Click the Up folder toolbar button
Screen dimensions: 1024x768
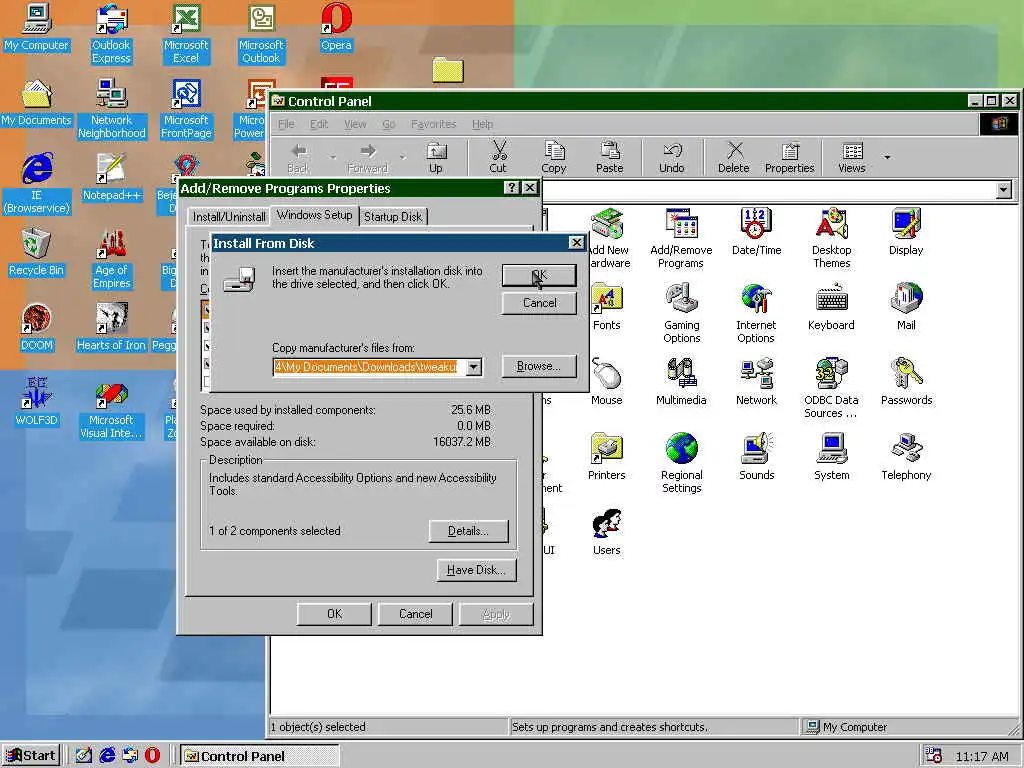pos(436,157)
